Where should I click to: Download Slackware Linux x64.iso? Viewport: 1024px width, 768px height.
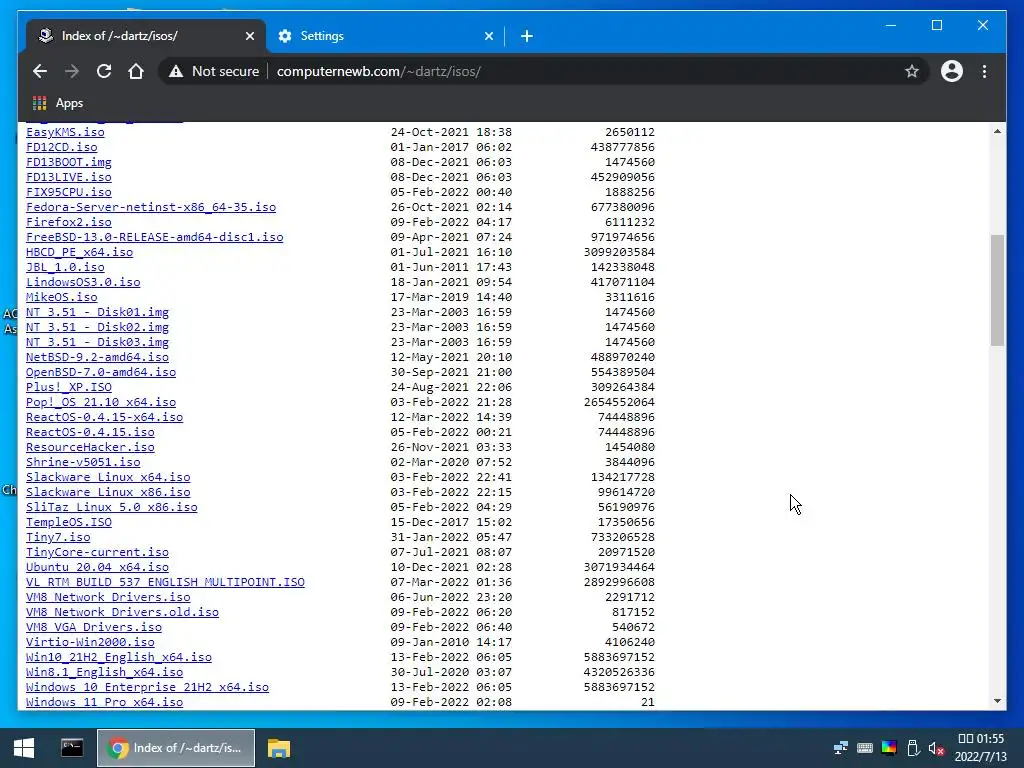[x=108, y=477]
